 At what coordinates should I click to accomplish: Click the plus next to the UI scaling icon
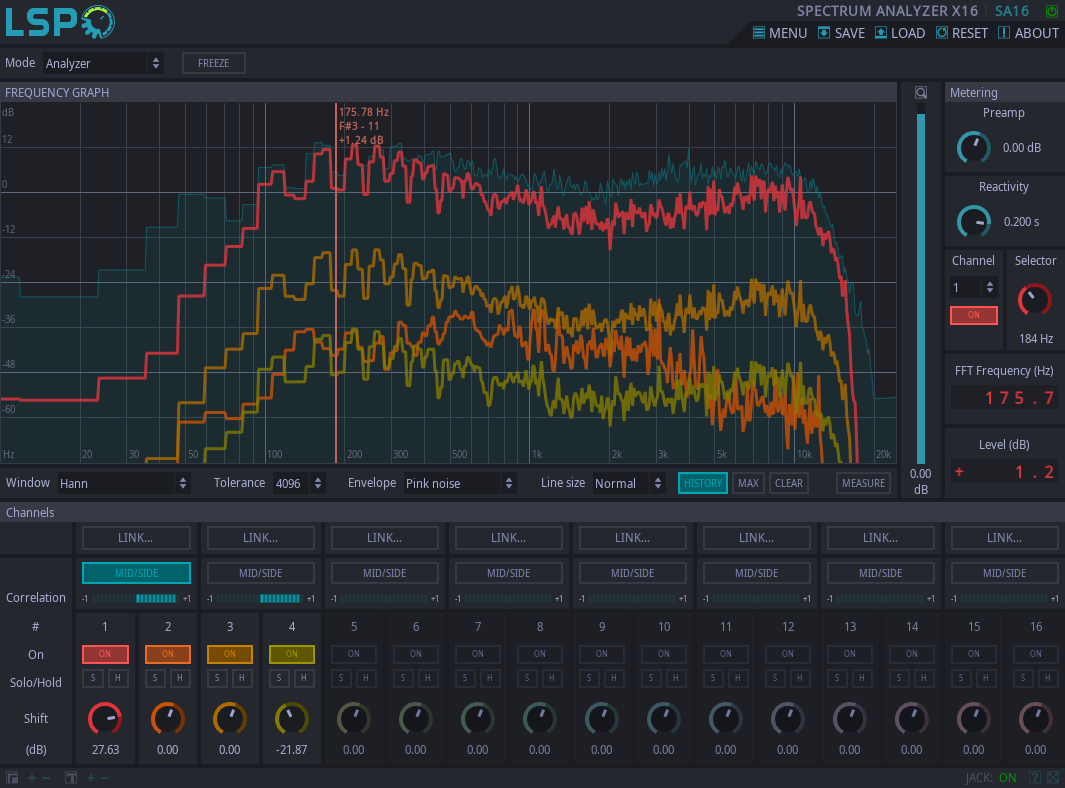click(32, 778)
